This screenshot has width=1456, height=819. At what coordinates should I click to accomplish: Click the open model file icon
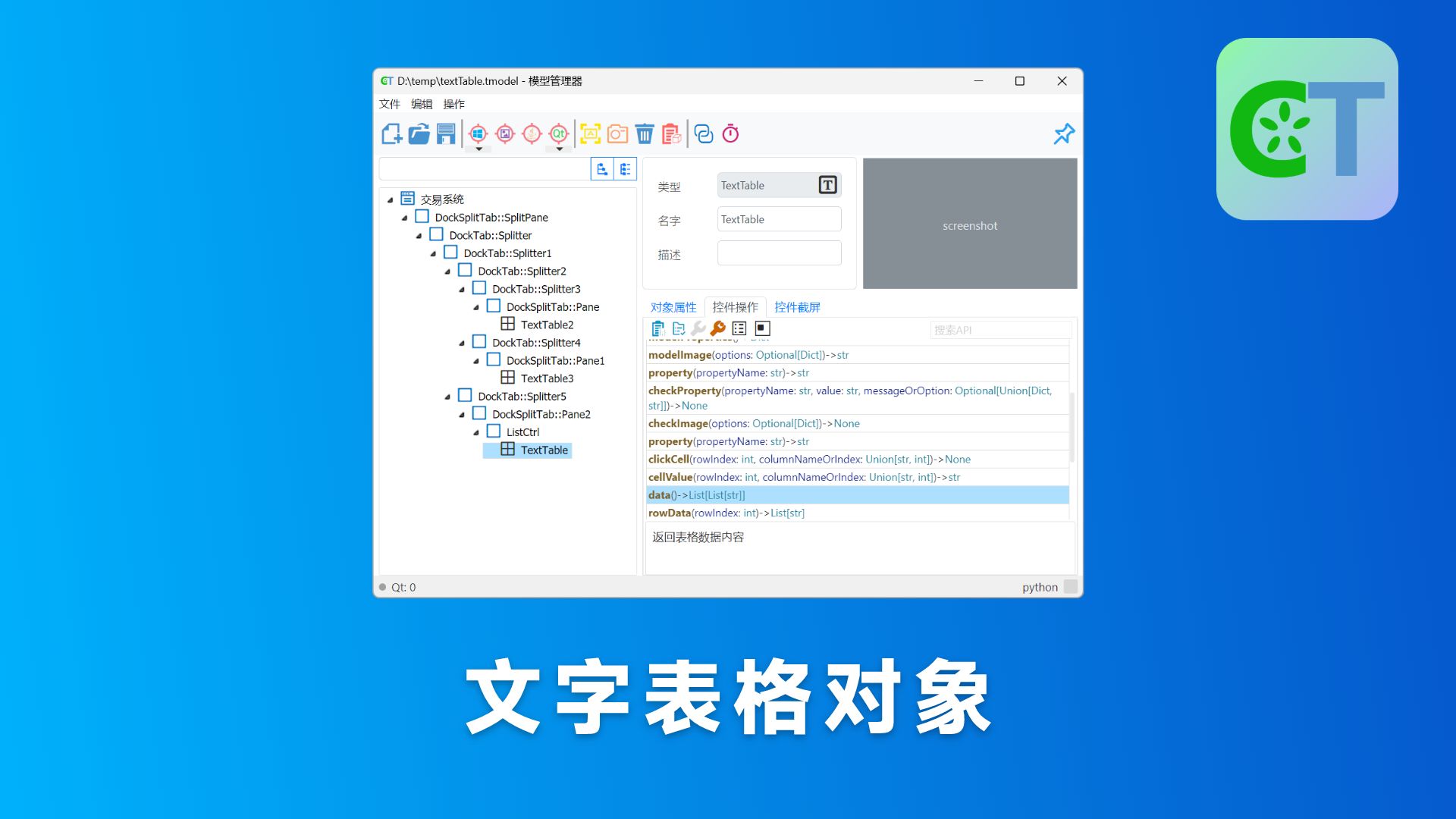[x=421, y=134]
